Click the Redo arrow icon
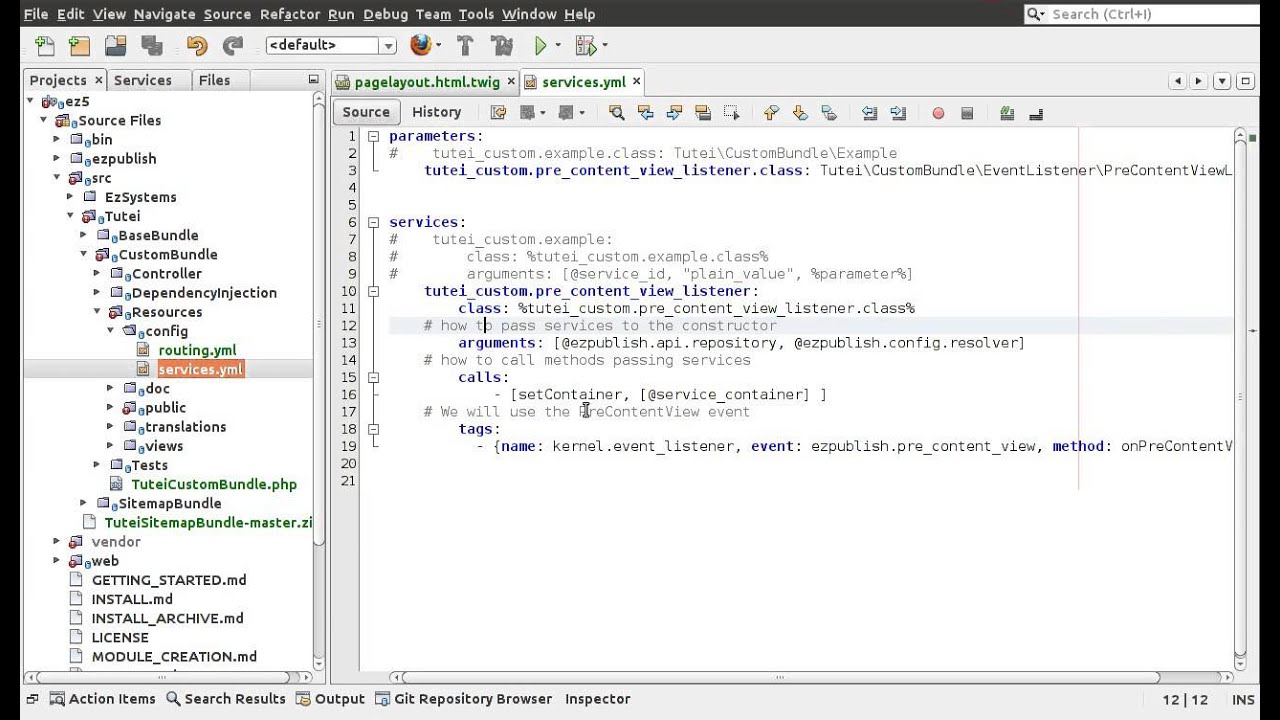 [x=233, y=45]
